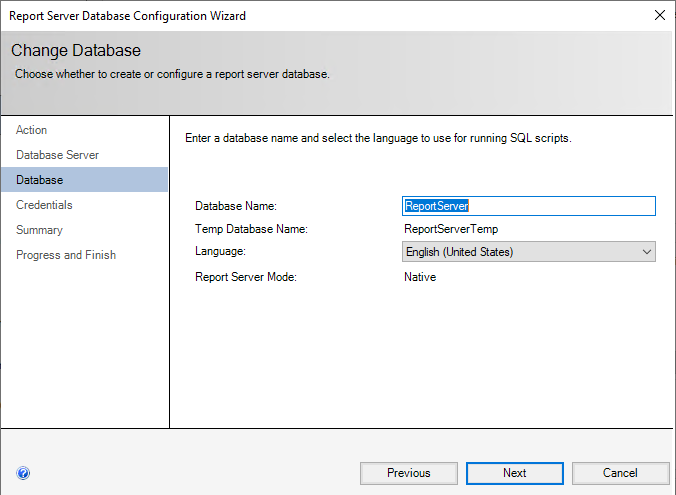Select the highlighted Database step
This screenshot has width=676, height=495.
pyautogui.click(x=40, y=180)
